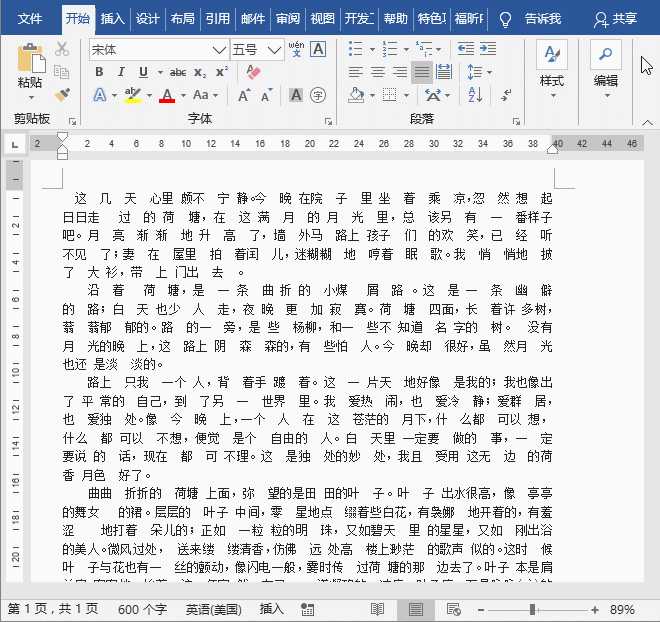The width and height of the screenshot is (660, 622).
Task: Click the bullet list icon
Action: pos(356,49)
